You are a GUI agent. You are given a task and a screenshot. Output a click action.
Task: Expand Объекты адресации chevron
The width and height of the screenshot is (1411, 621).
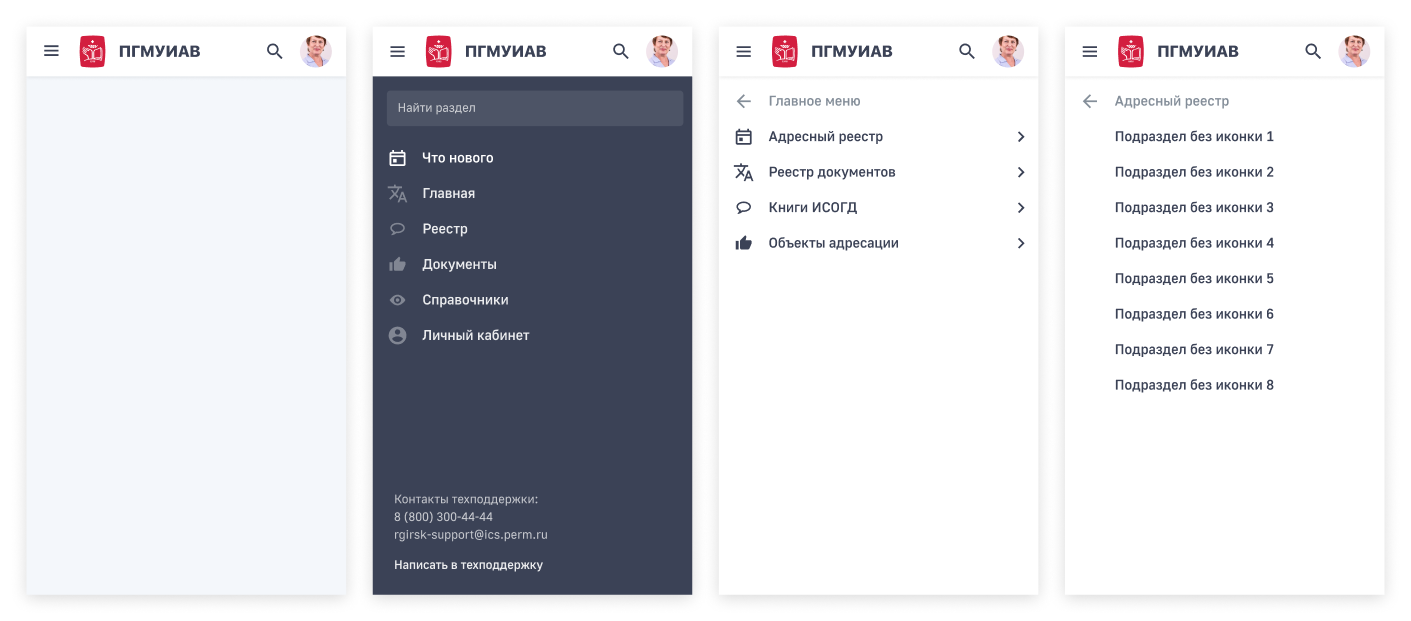(1021, 243)
